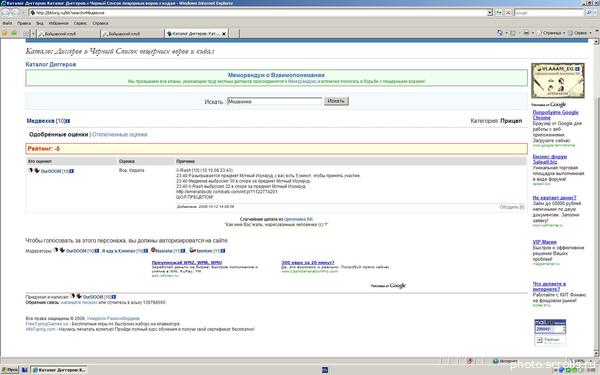Open the Справка menu
The image size is (600, 375).
coord(100,23)
